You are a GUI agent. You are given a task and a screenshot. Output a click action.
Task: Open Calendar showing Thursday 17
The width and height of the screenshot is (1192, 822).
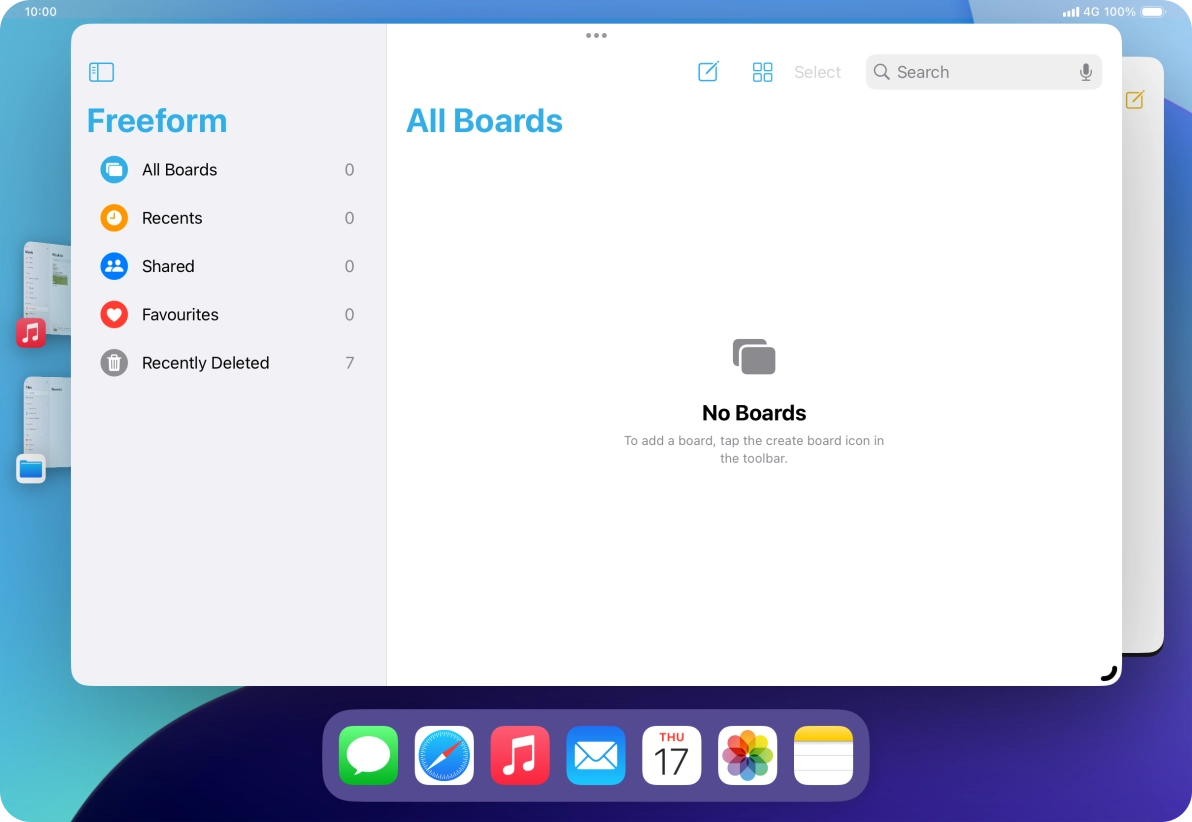click(671, 755)
